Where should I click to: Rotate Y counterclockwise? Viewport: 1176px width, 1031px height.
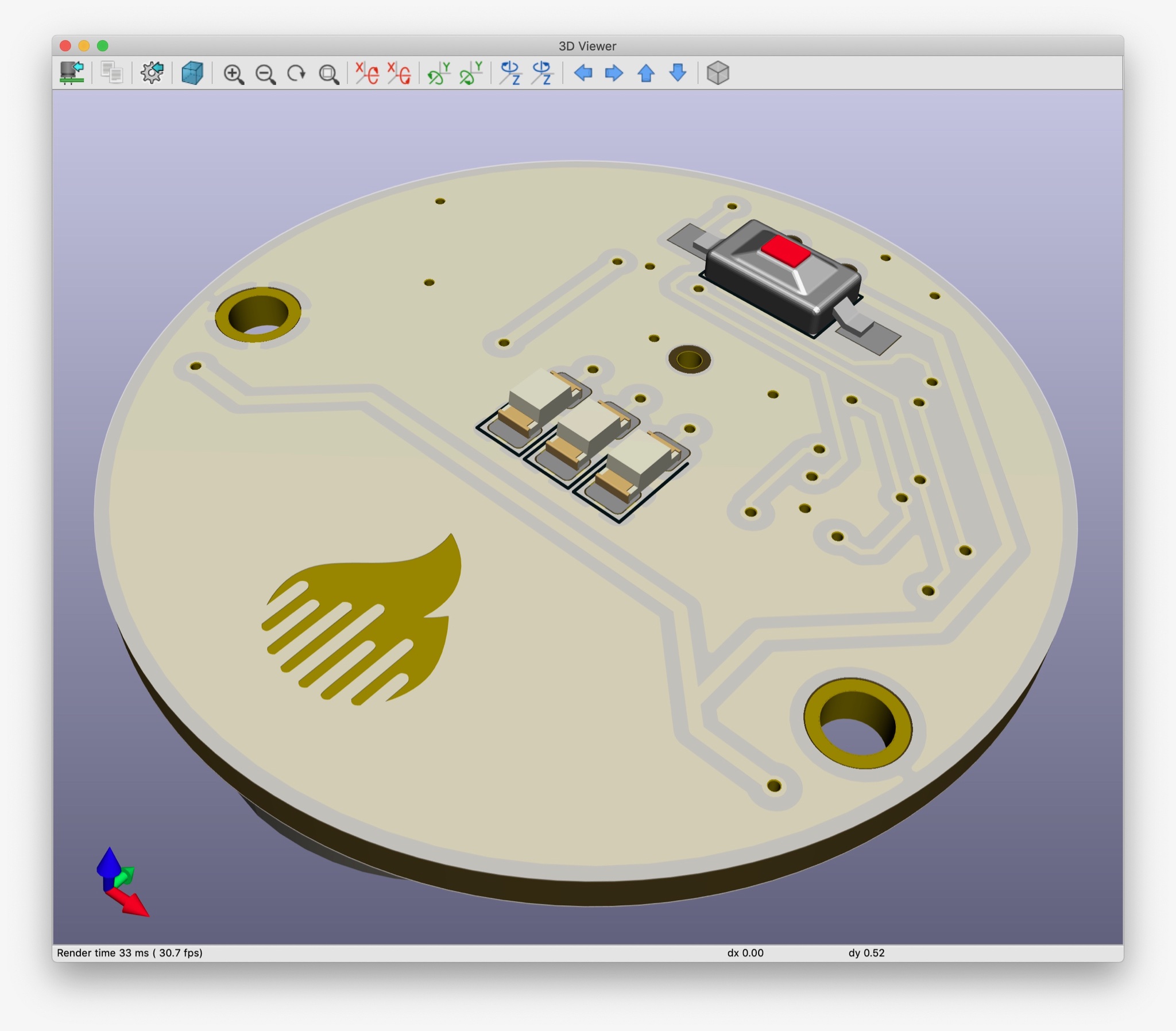pos(471,73)
